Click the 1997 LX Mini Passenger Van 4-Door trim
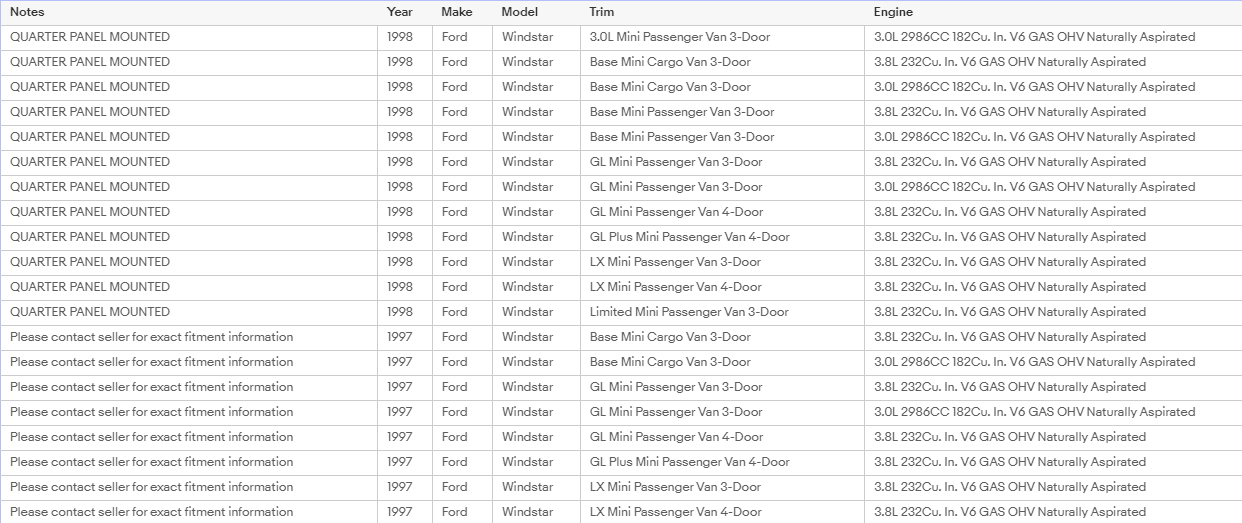1242x523 pixels. (676, 512)
